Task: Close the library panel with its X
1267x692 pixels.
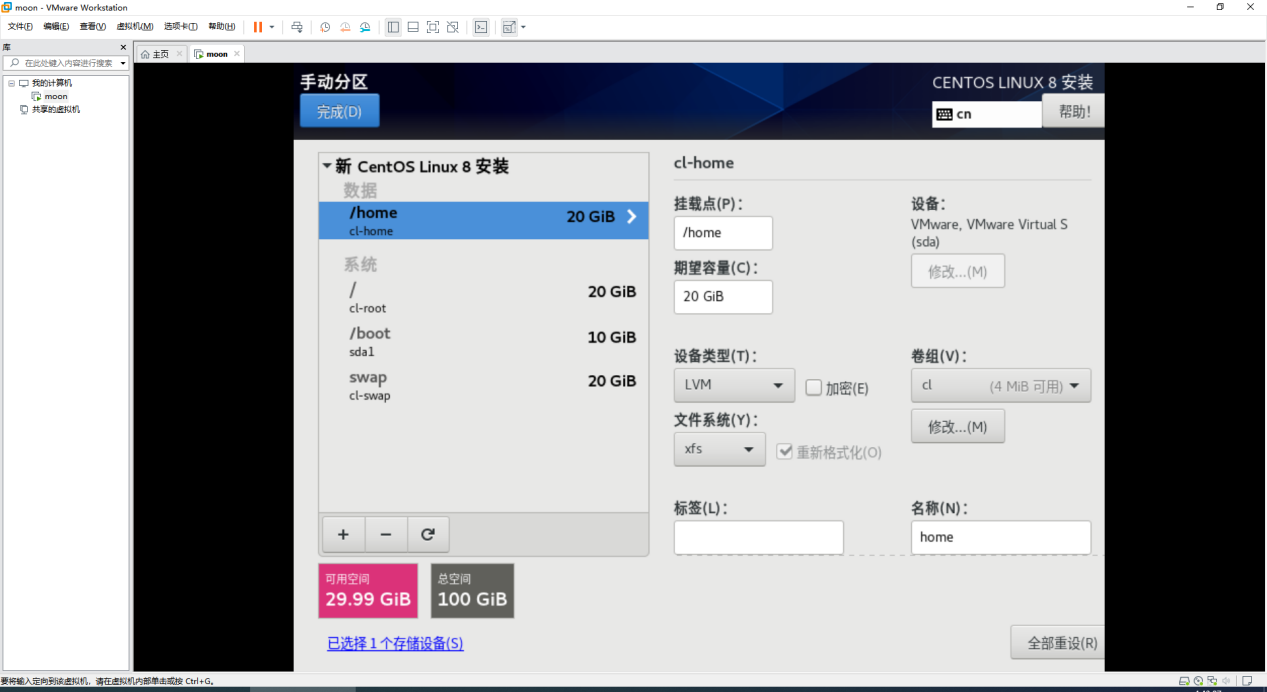Action: point(123,47)
